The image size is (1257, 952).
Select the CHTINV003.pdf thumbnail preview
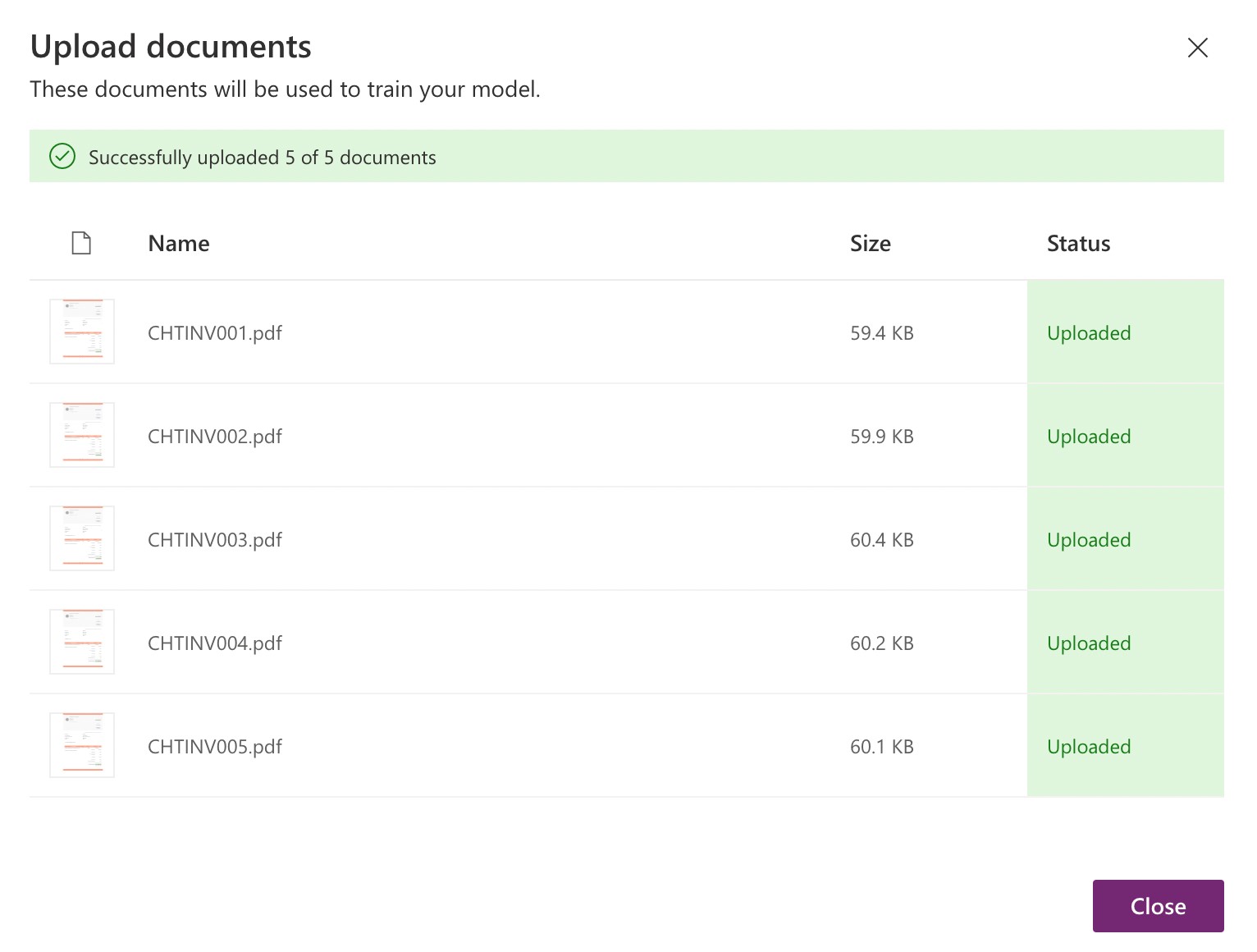[x=82, y=538]
